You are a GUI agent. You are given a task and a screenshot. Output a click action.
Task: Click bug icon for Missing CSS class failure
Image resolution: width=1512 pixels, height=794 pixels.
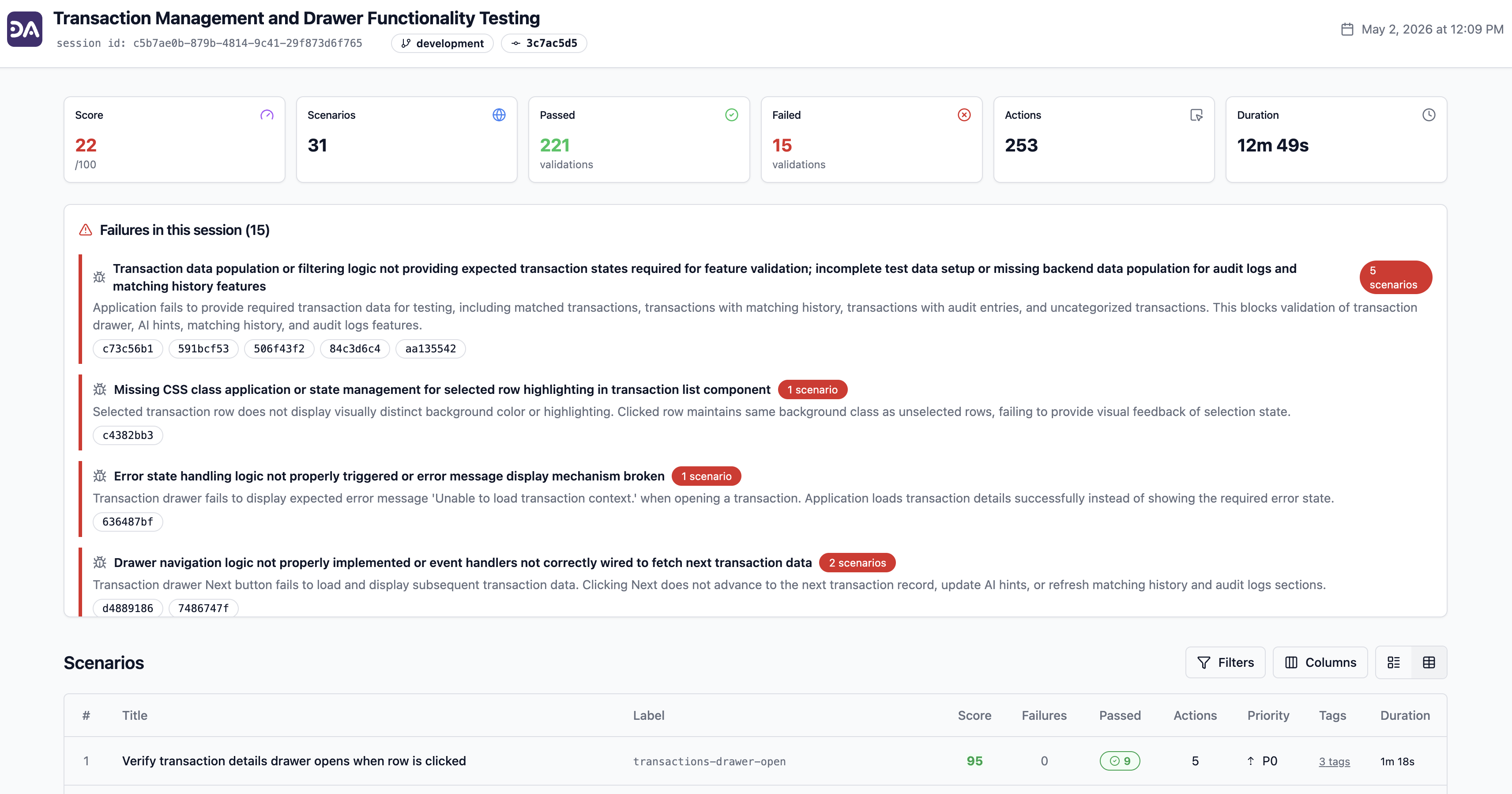point(100,389)
